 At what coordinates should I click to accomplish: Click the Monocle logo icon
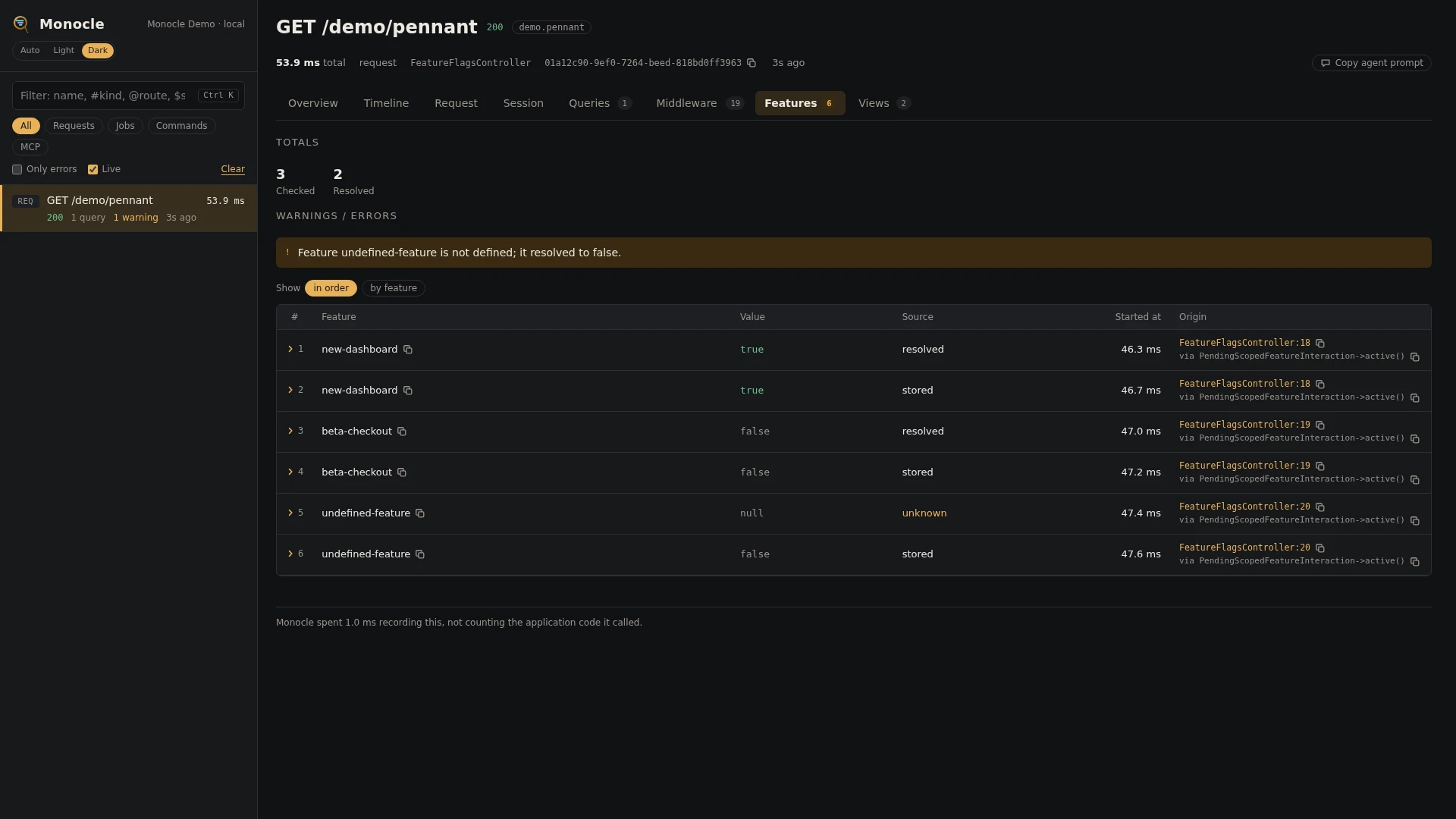(21, 24)
